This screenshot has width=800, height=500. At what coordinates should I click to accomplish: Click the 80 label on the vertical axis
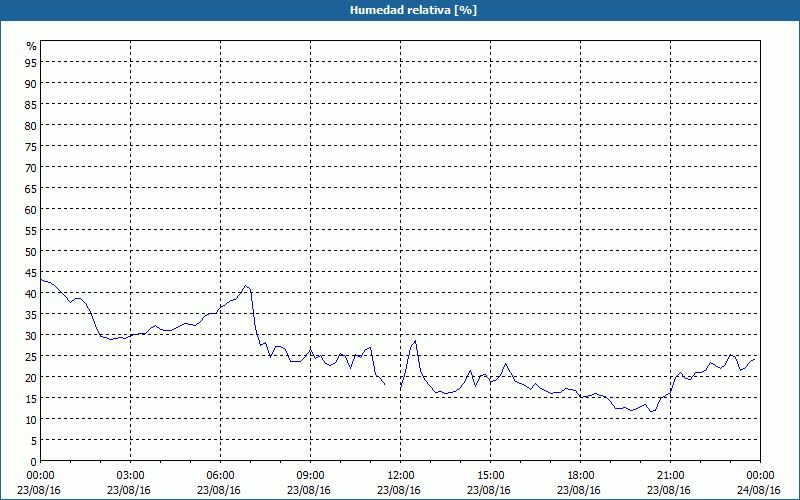pyautogui.click(x=31, y=126)
